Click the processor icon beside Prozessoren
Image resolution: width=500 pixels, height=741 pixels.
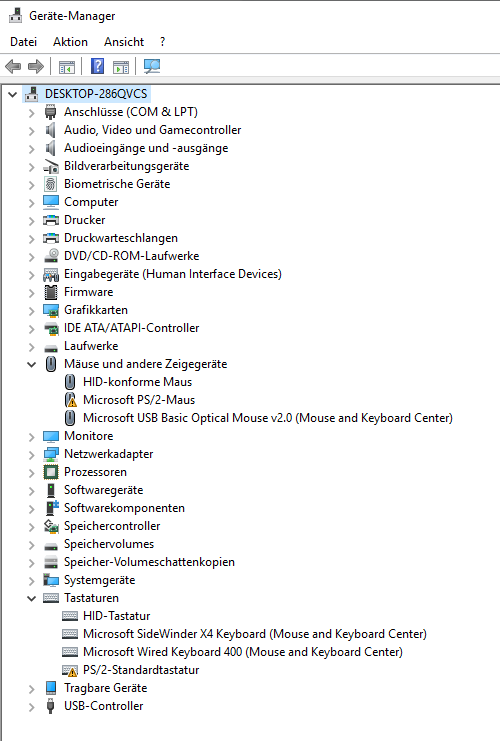pyautogui.click(x=51, y=472)
